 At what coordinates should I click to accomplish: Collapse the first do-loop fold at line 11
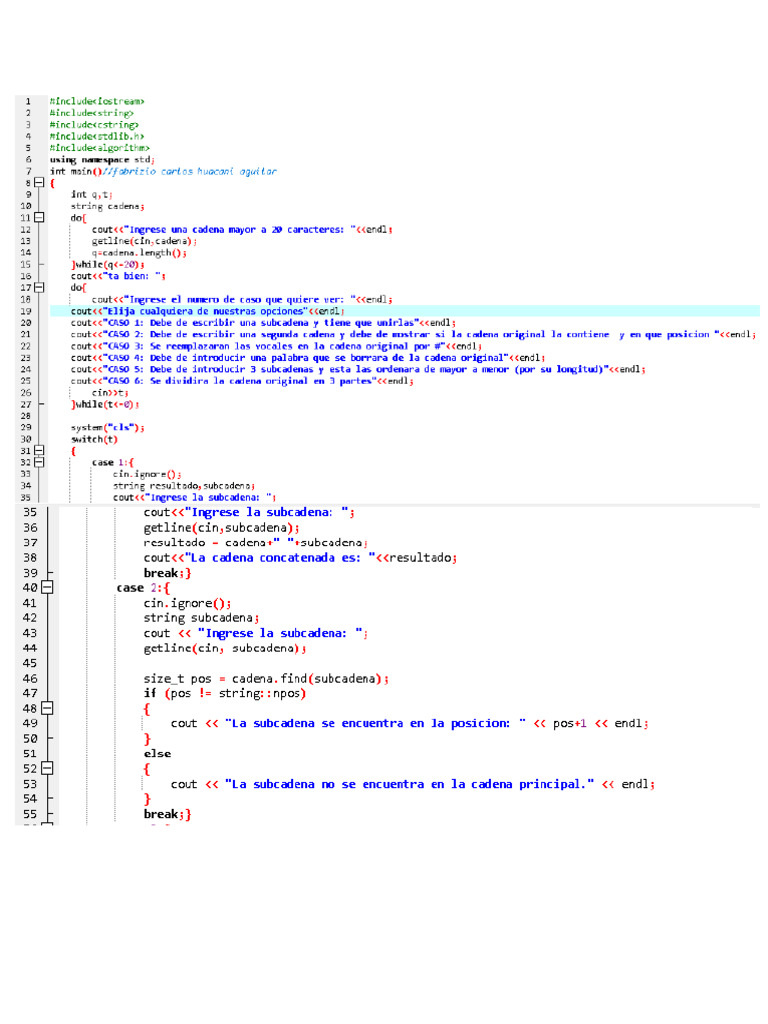point(39,217)
